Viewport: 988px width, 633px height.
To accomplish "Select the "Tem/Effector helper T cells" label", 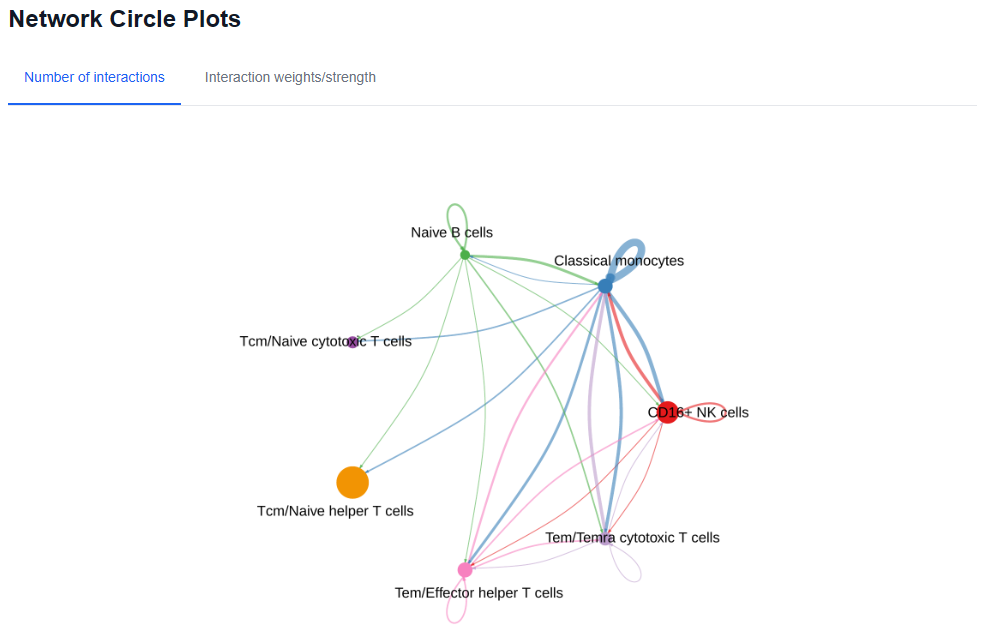I will [479, 593].
